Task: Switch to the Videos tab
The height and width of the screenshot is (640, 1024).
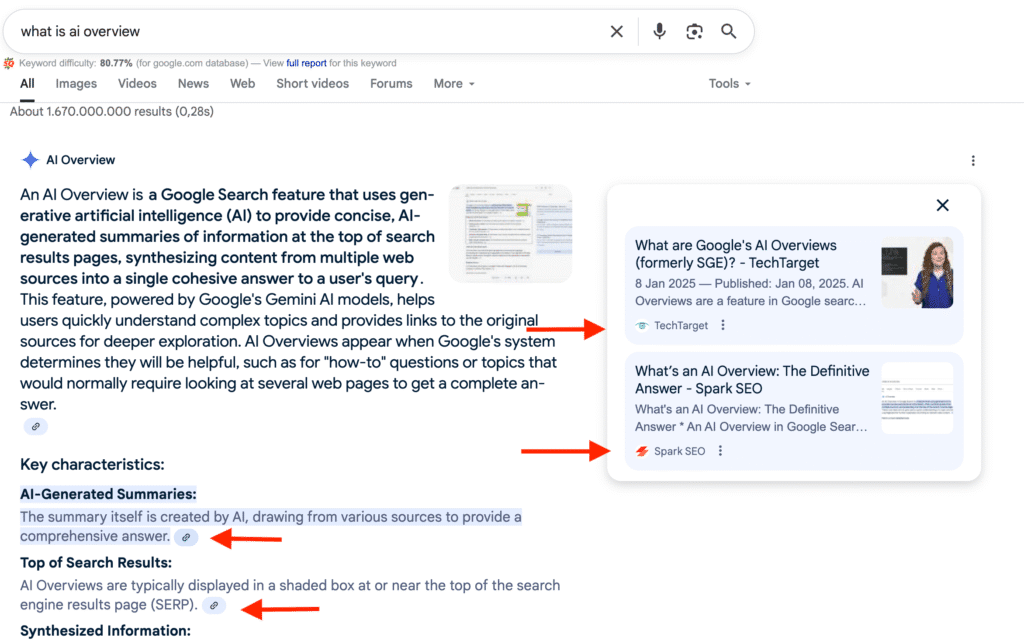Action: coord(137,84)
